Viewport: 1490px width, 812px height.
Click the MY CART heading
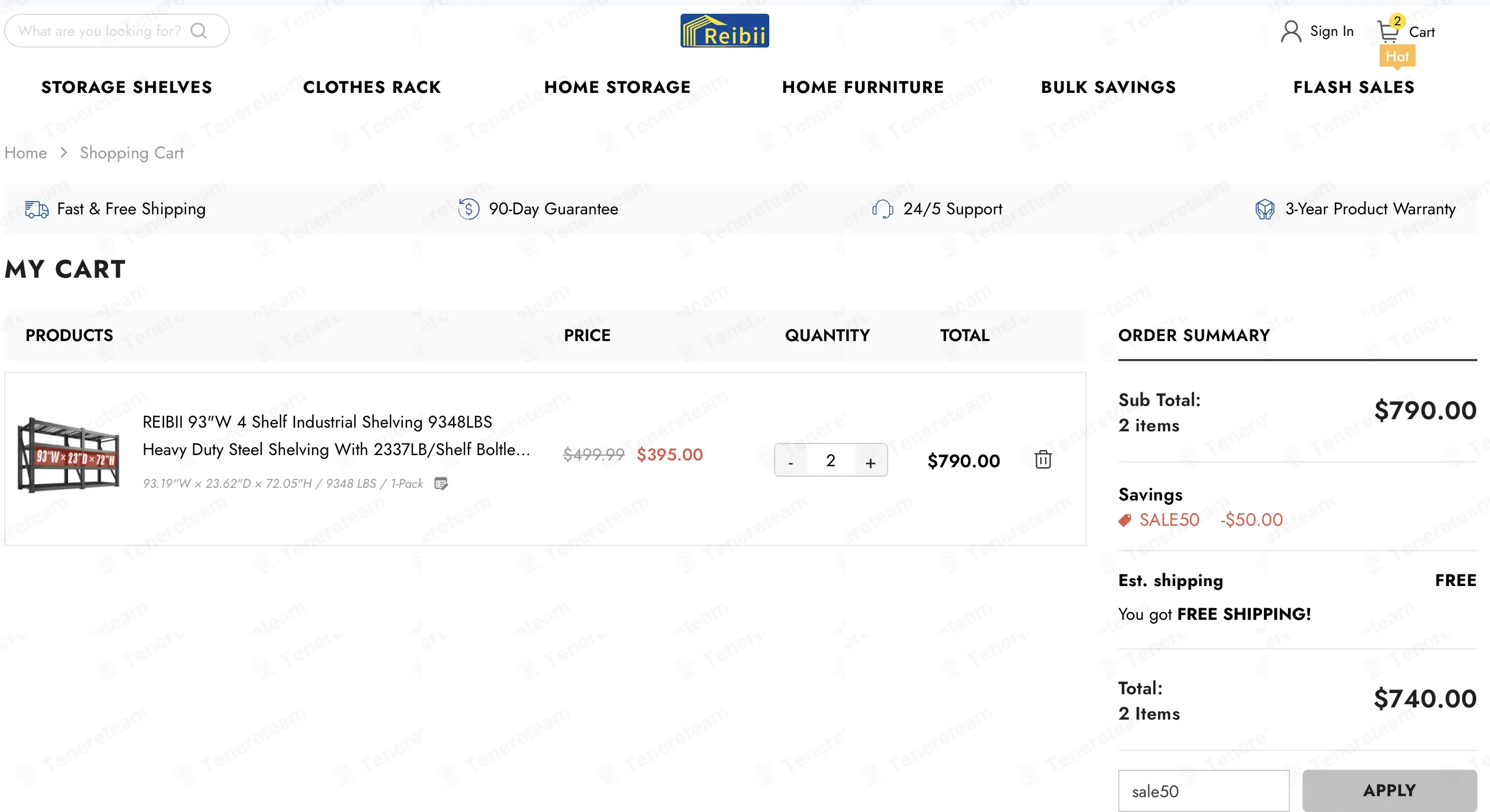coord(65,269)
